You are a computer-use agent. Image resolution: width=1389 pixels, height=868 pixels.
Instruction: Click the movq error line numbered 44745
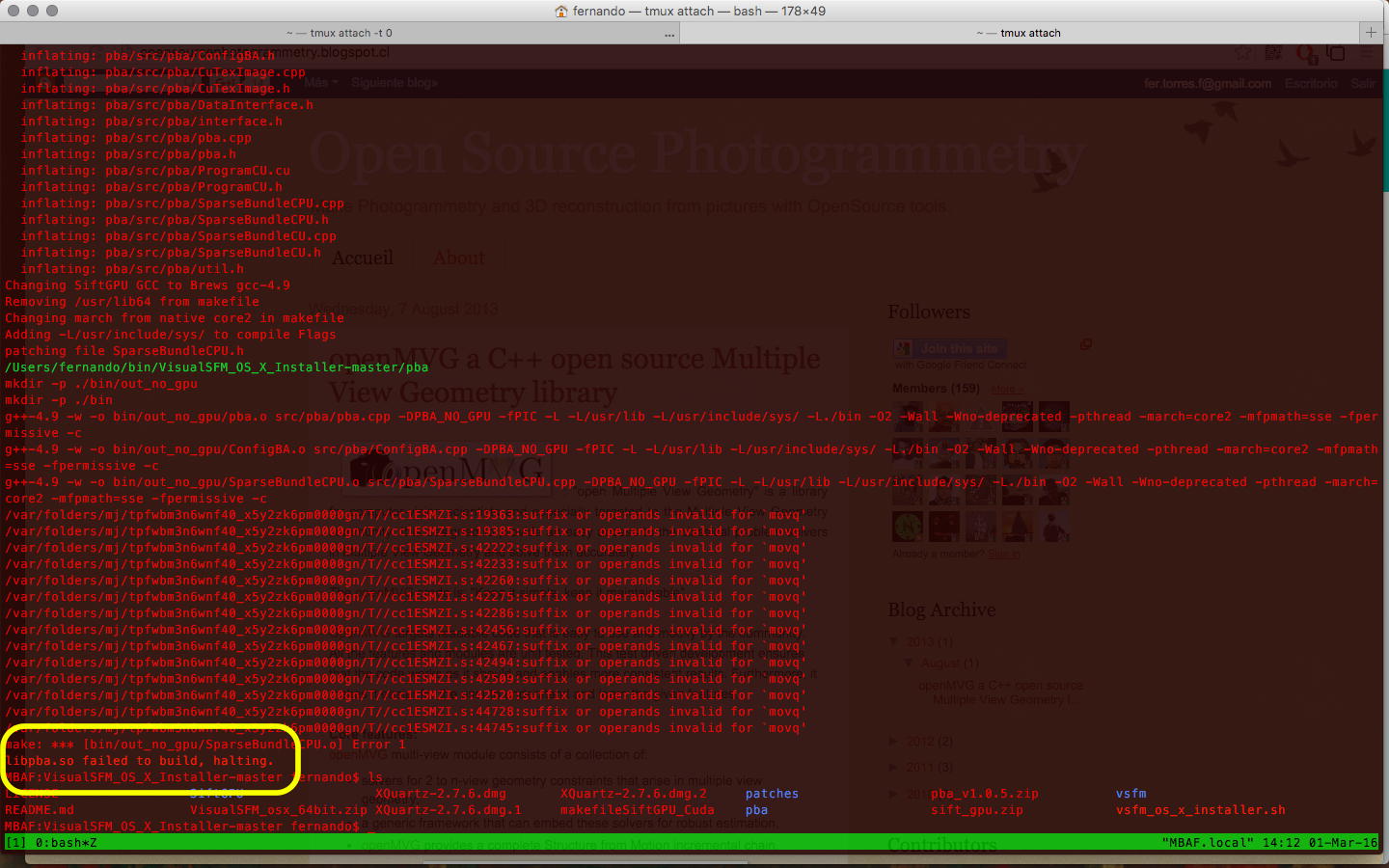click(x=405, y=728)
